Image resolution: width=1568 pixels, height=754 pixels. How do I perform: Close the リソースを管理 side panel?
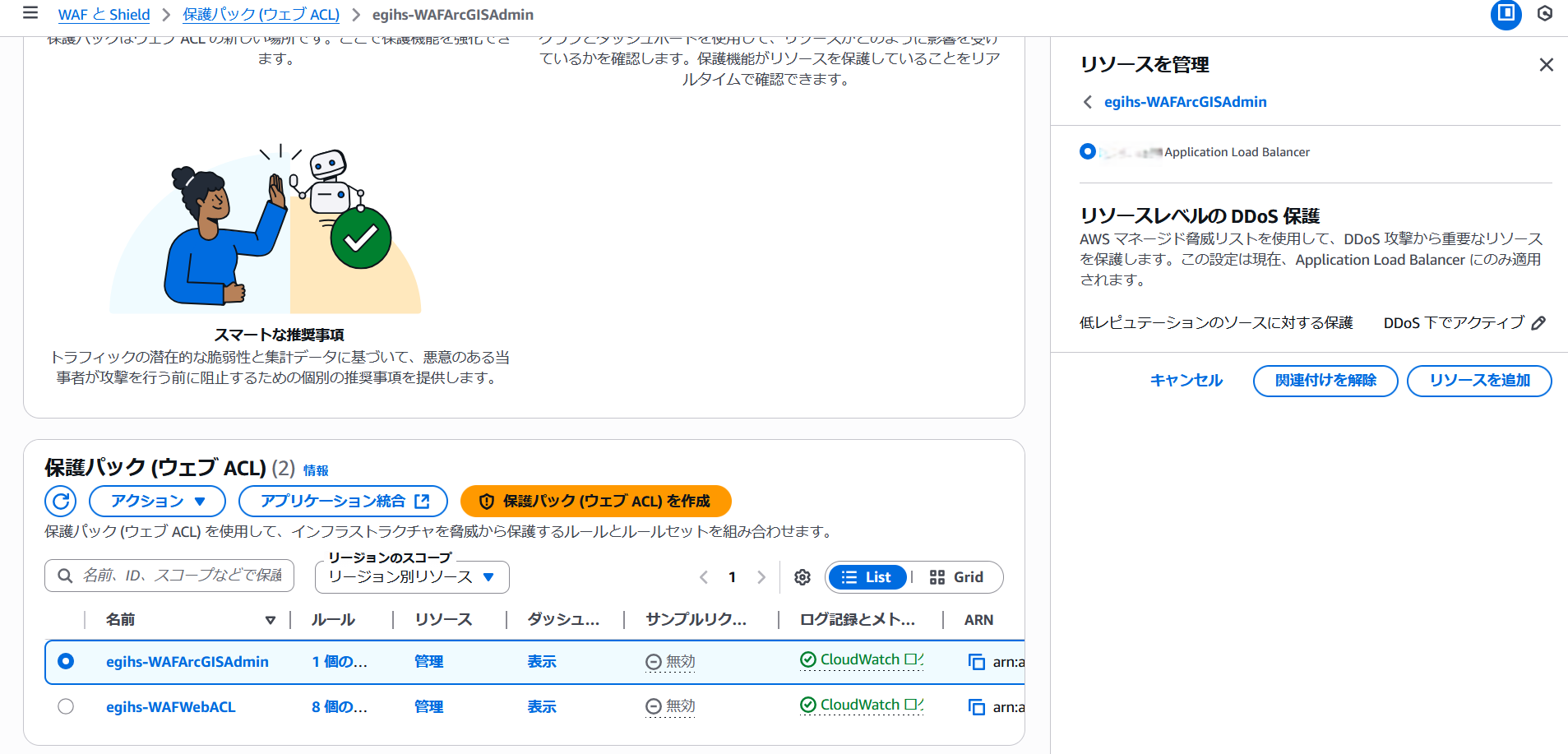[x=1546, y=65]
